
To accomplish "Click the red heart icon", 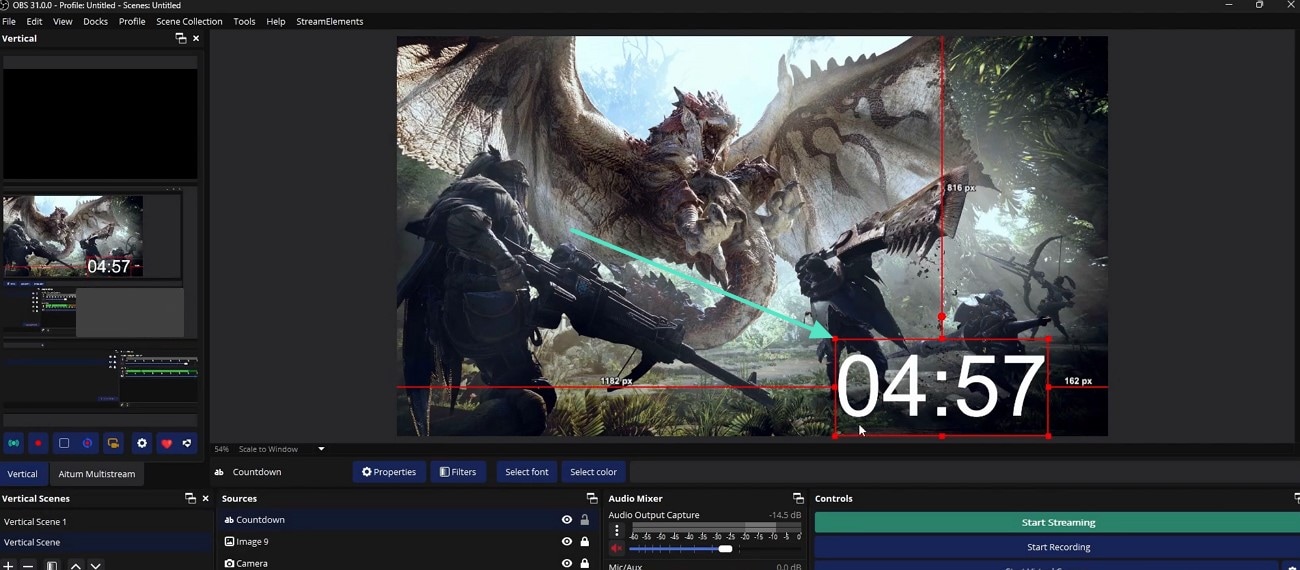I will click(x=167, y=443).
